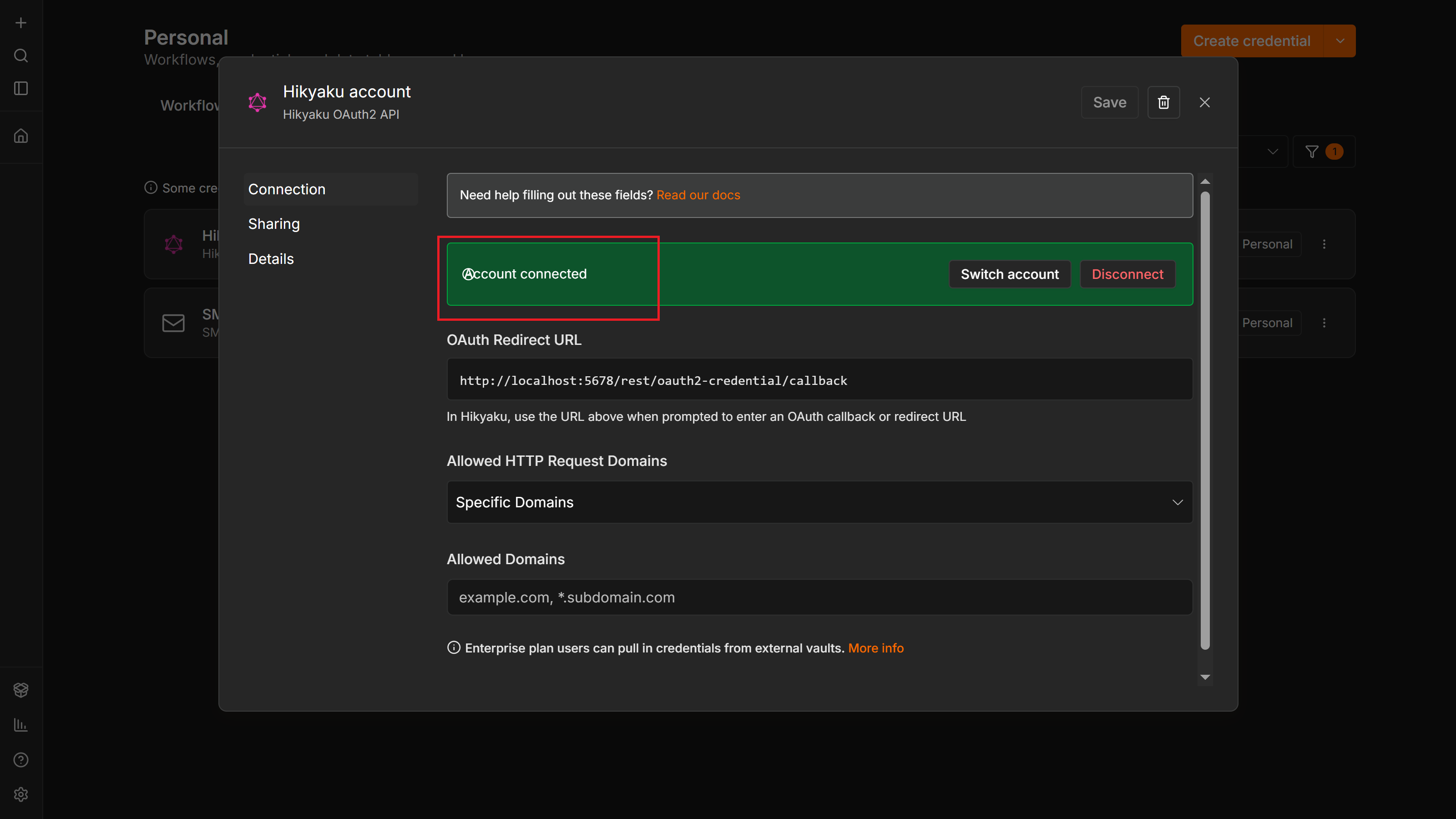Open help question mark icon
This screenshot has width=1456, height=819.
[21, 760]
